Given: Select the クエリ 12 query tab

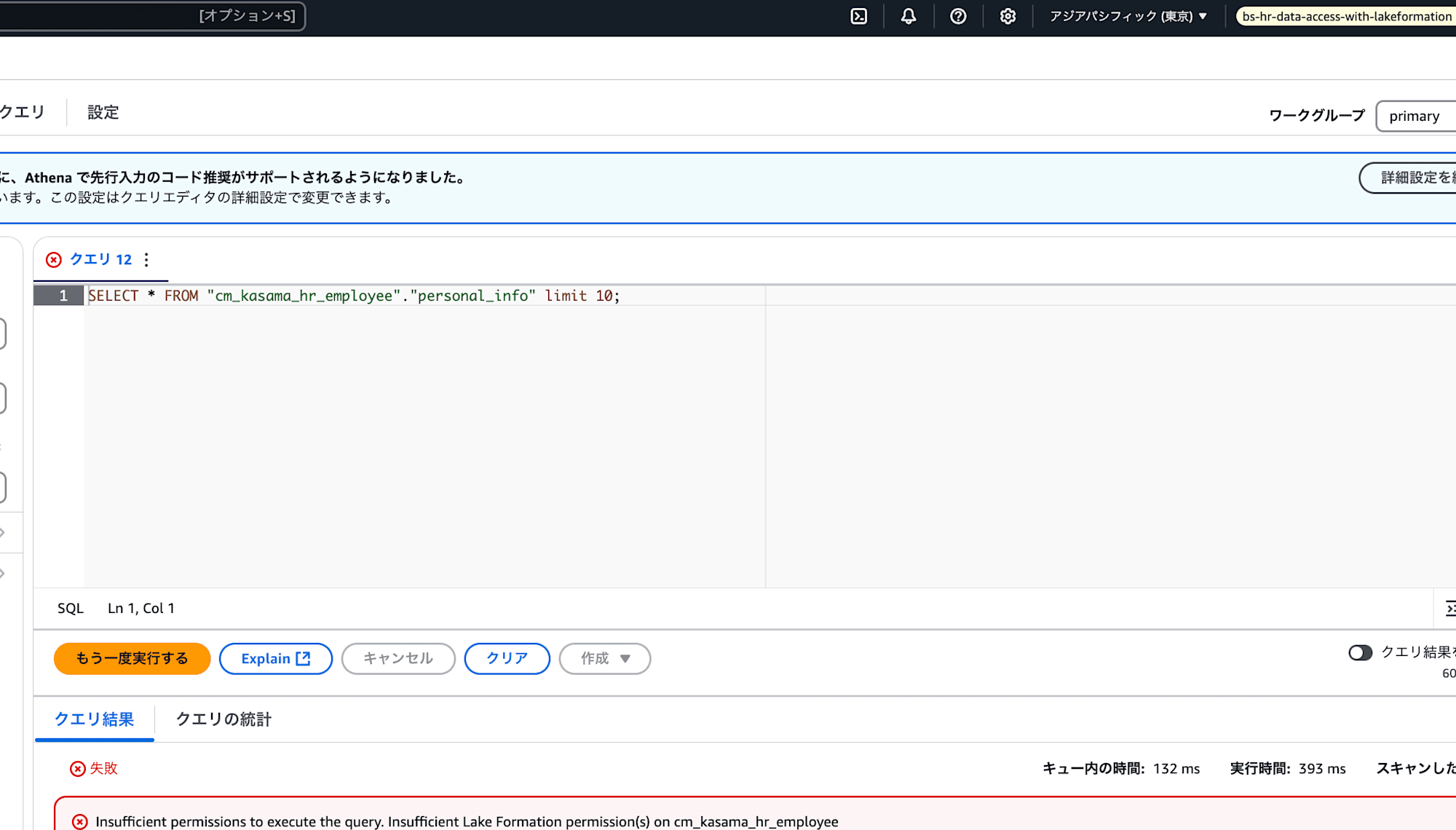Looking at the screenshot, I should 100,259.
